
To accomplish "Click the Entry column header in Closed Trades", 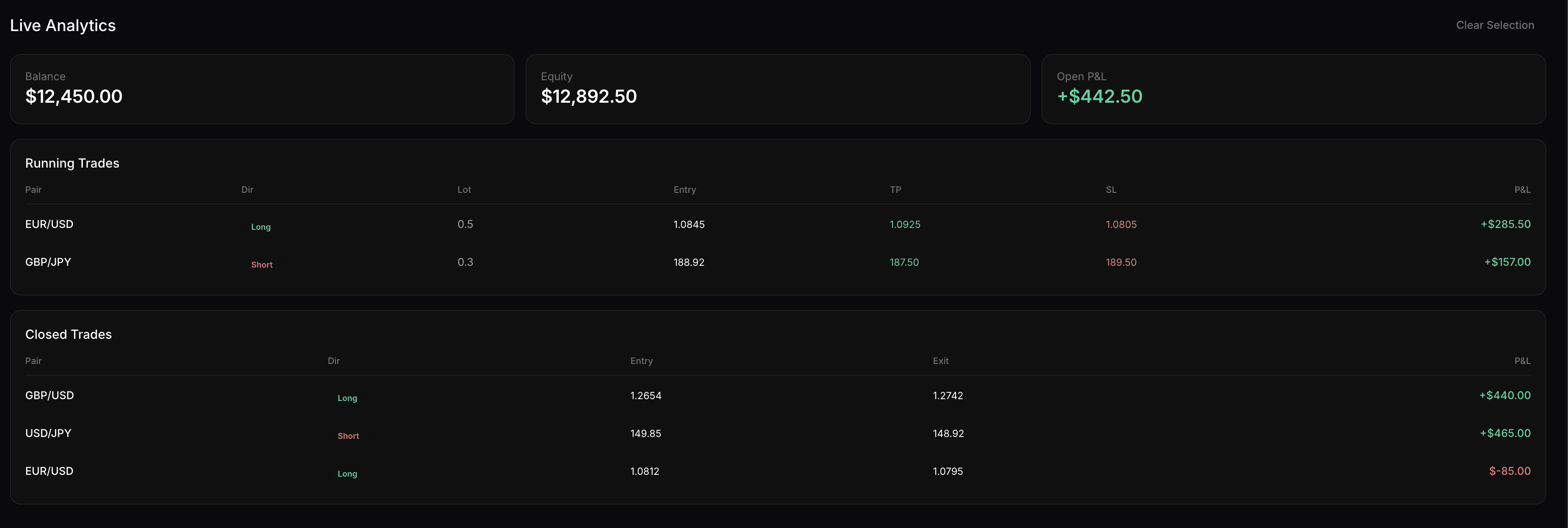I will click(x=641, y=360).
